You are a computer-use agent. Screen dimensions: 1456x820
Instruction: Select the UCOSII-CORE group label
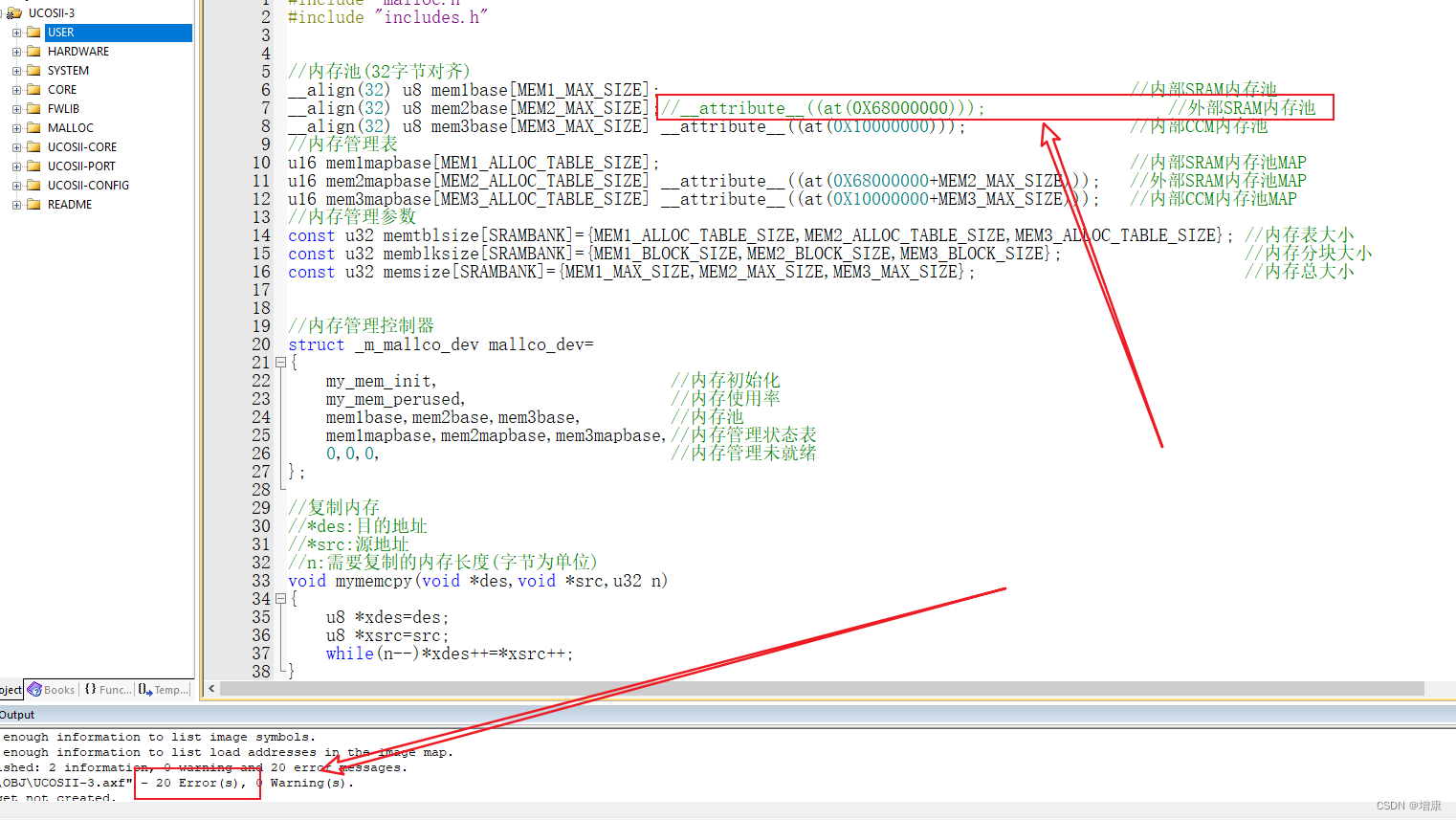tap(82, 147)
